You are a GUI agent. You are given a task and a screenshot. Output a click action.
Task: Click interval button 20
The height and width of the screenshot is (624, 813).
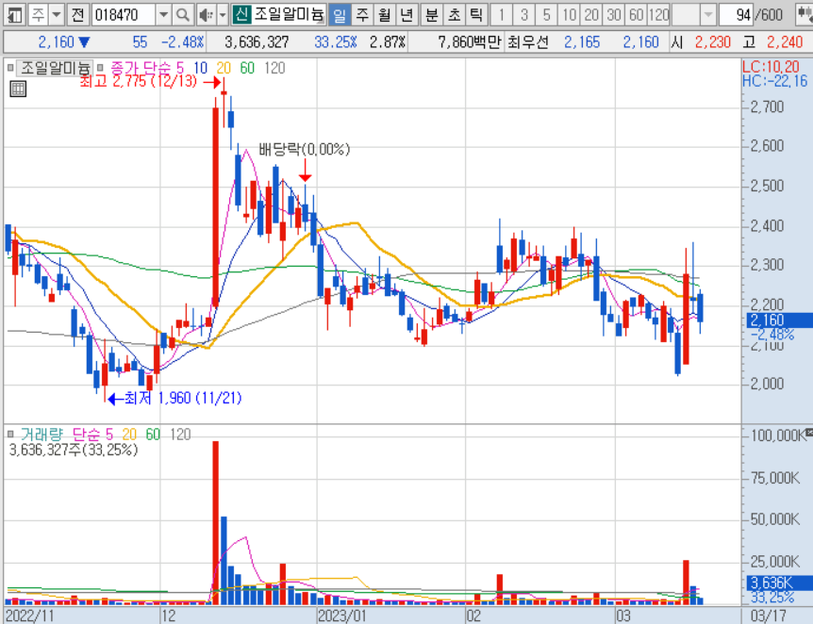pyautogui.click(x=592, y=15)
